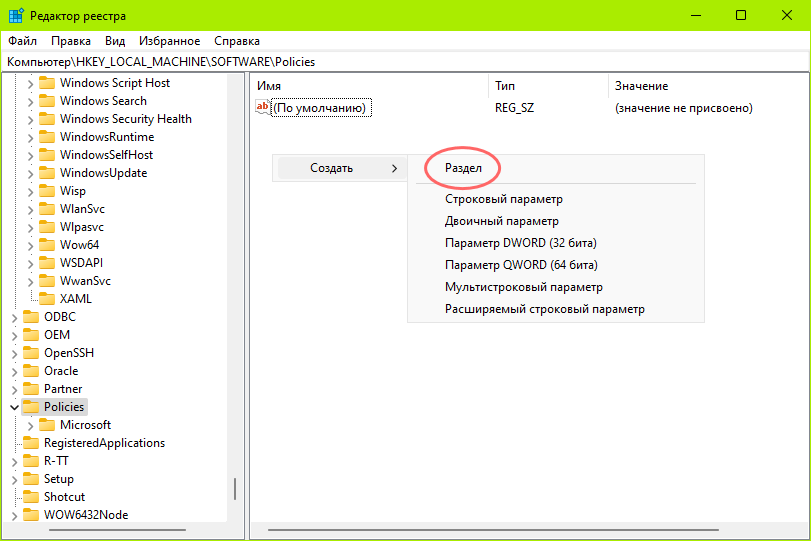This screenshot has width=811, height=541.
Task: Click the Oracle key folder icon
Action: click(x=30, y=371)
